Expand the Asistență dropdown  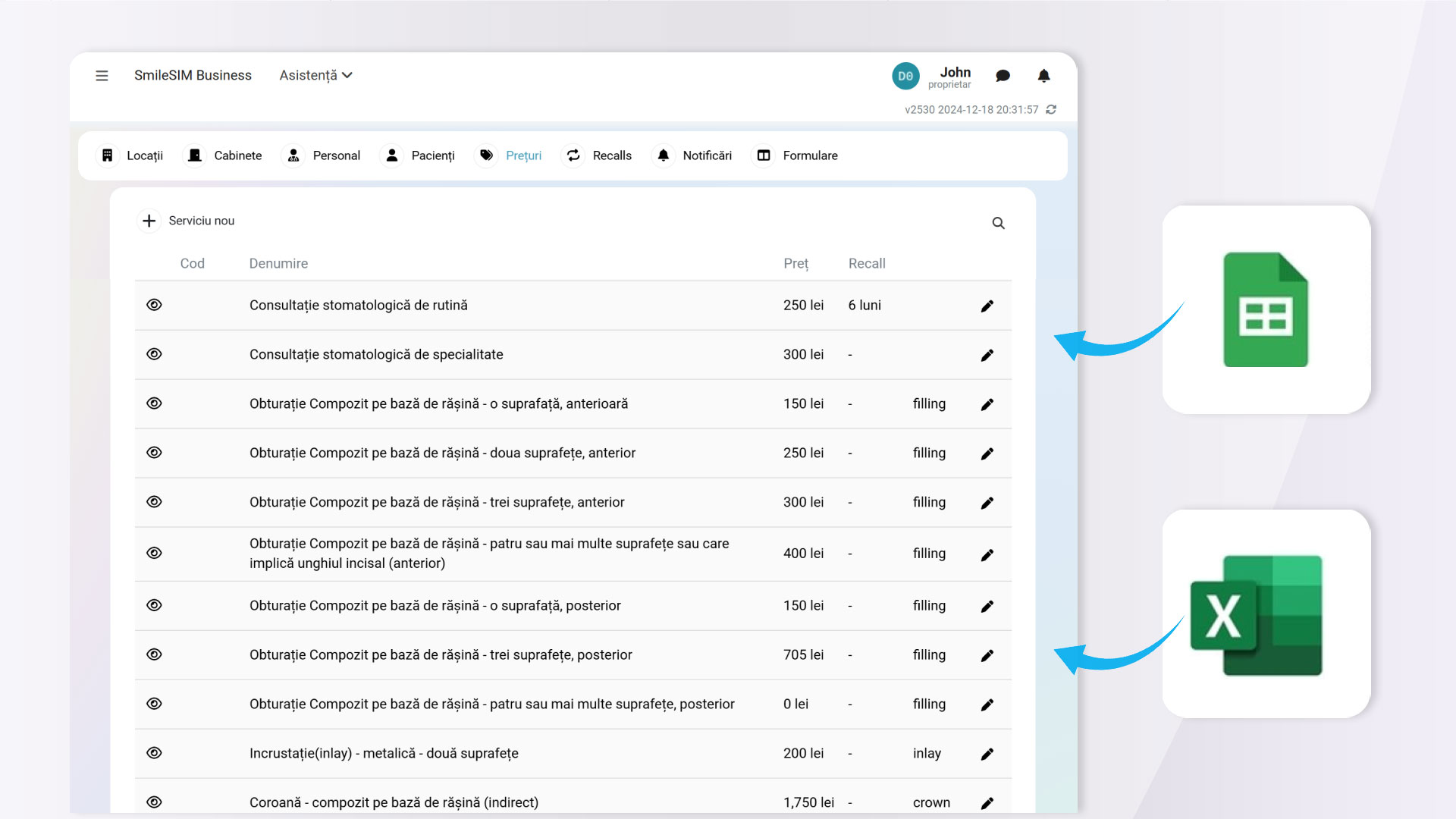coord(315,76)
